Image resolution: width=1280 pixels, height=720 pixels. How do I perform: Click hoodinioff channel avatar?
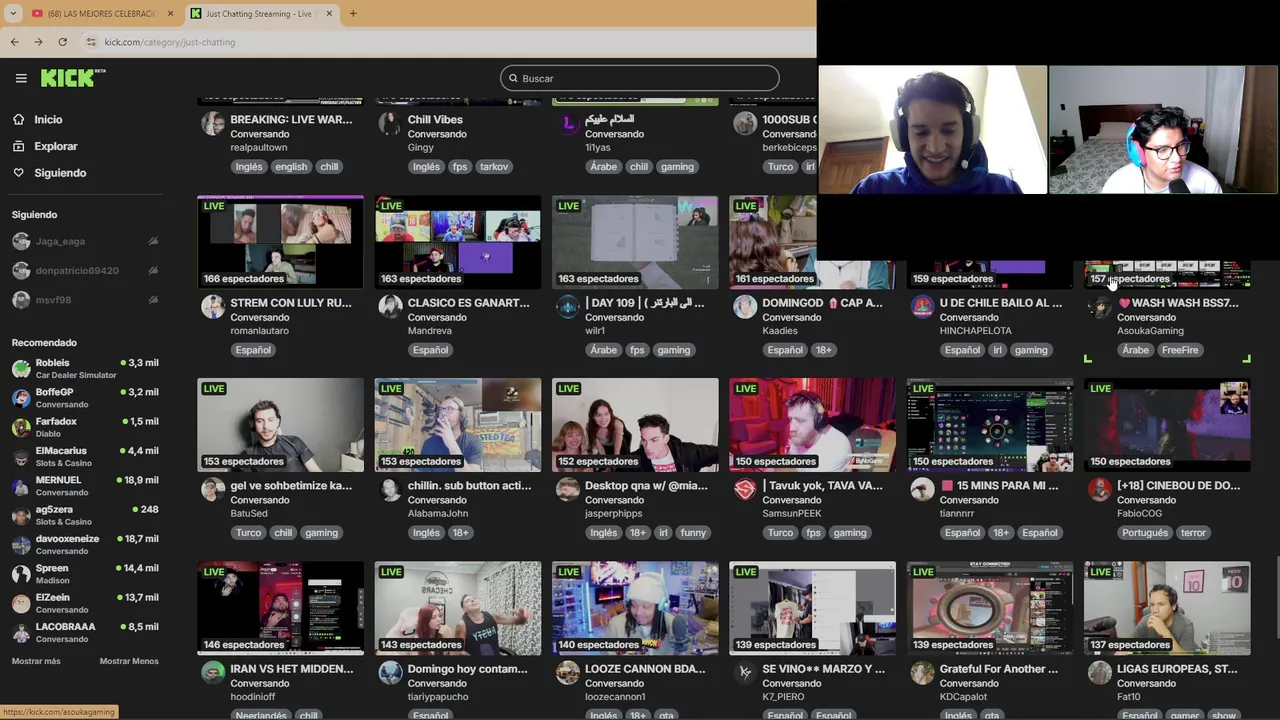[213, 673]
